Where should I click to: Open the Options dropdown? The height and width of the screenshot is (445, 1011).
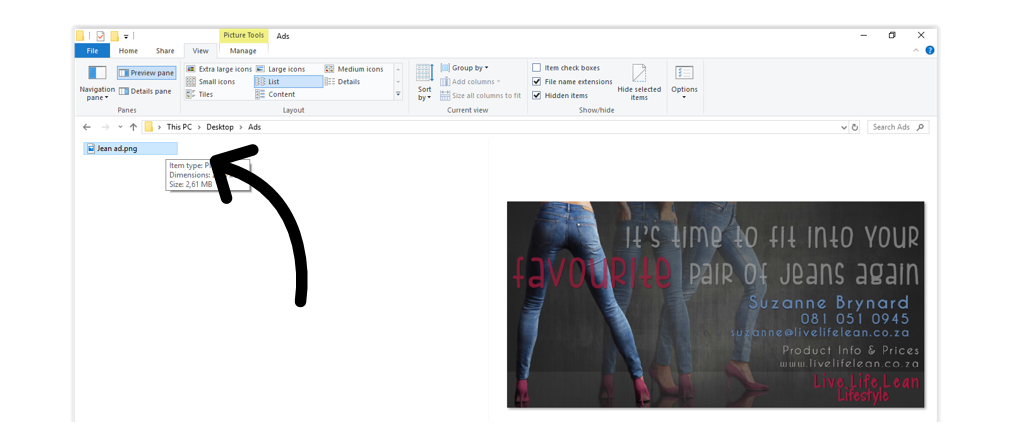[x=684, y=83]
